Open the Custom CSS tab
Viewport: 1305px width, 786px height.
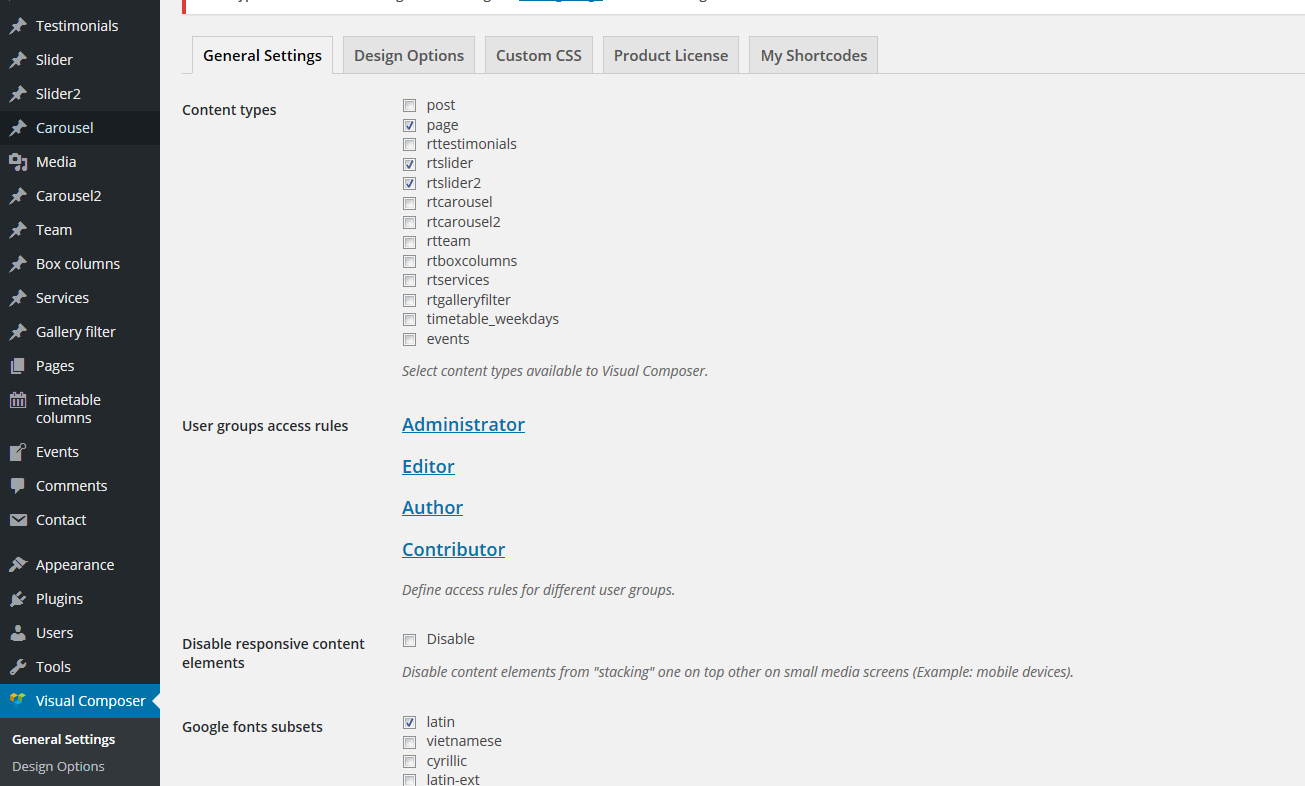tap(538, 56)
